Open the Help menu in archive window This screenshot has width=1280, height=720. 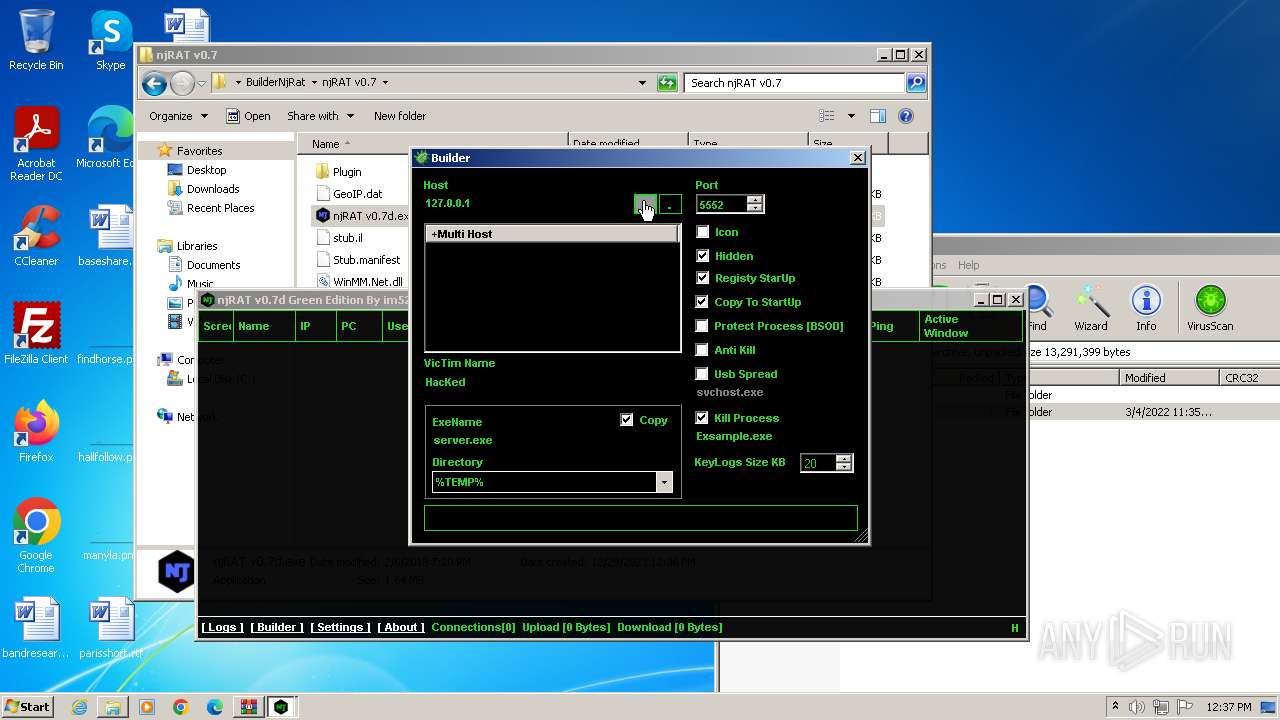coord(968,265)
